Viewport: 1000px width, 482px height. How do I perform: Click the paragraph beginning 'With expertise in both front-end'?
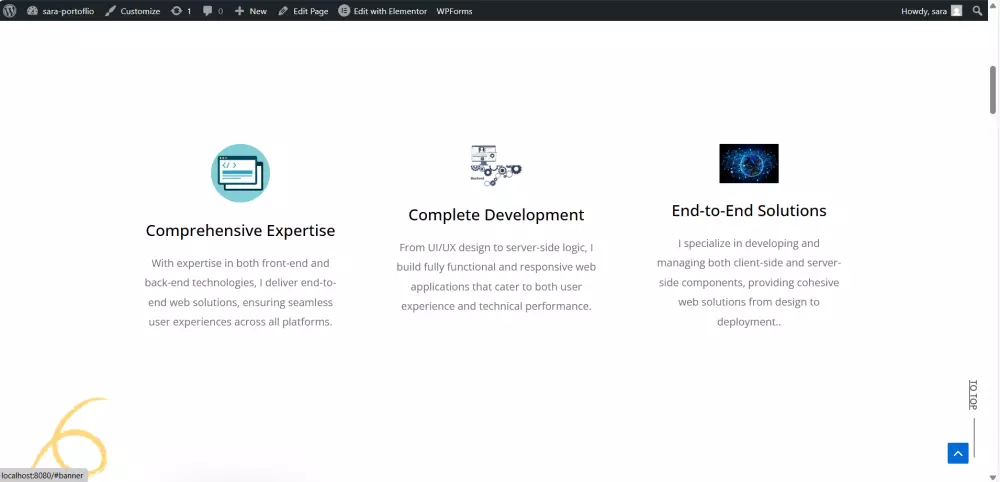click(x=240, y=292)
